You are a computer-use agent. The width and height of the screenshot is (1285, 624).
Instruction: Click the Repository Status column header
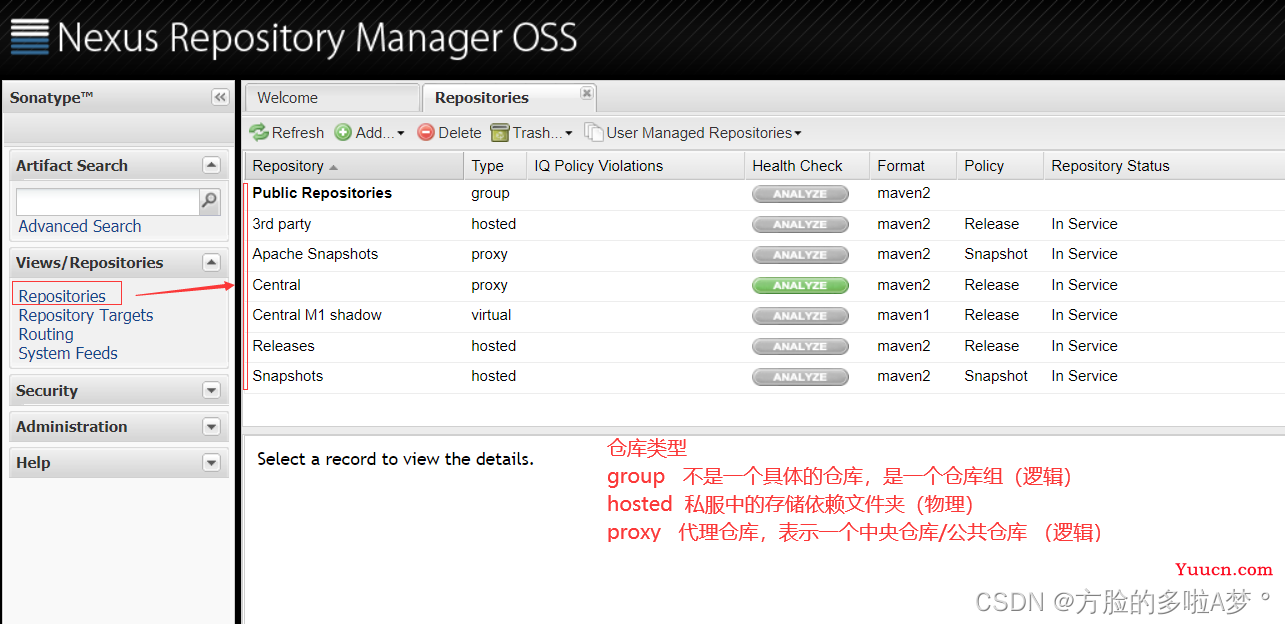[x=1164, y=166]
